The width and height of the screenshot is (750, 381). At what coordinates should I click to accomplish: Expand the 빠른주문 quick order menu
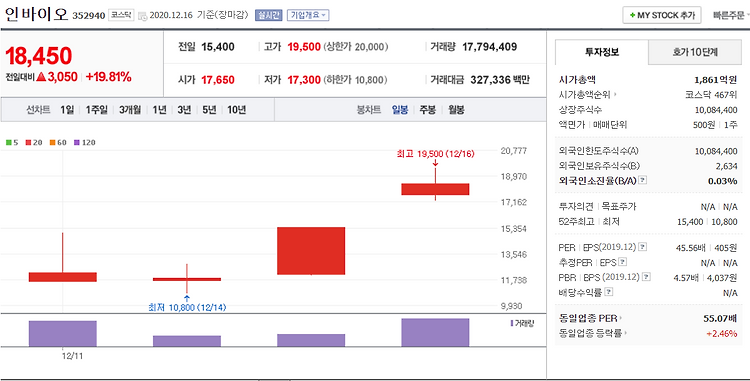pos(730,15)
